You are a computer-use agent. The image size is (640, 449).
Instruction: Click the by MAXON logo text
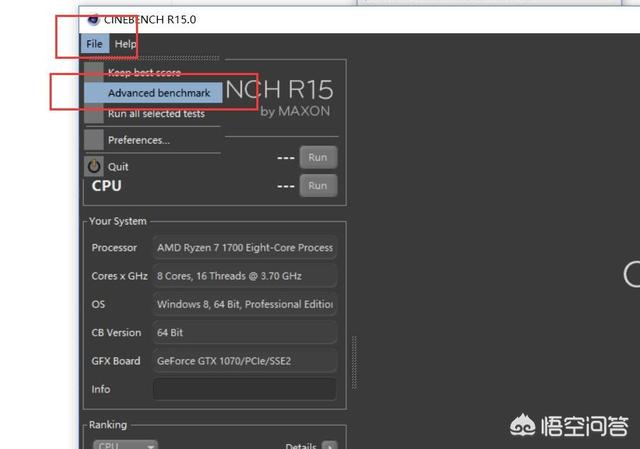coord(295,111)
